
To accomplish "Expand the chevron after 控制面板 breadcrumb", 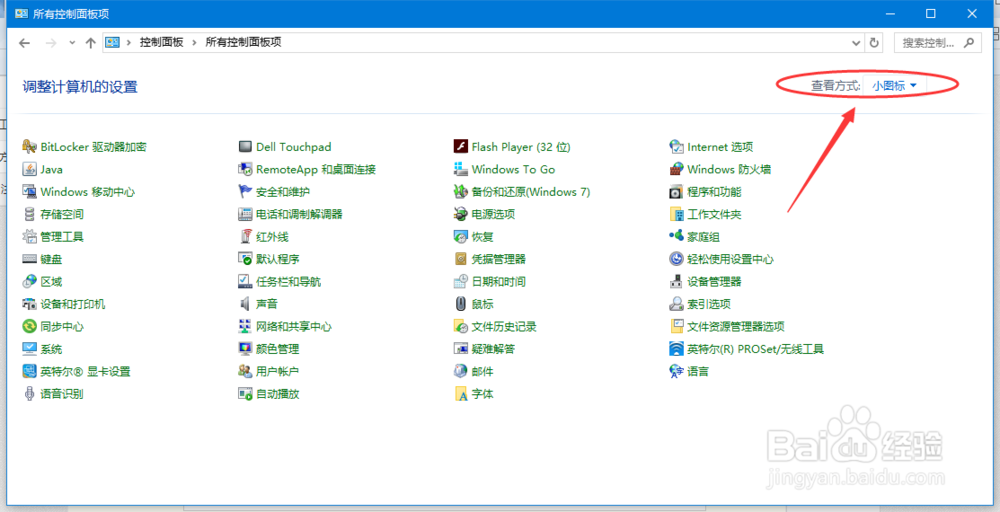I will pyautogui.click(x=195, y=43).
